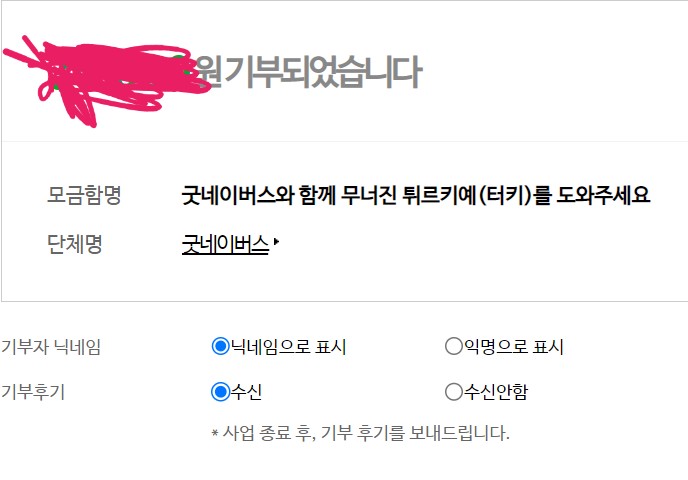Select the 수신안함 radio button

454,391
